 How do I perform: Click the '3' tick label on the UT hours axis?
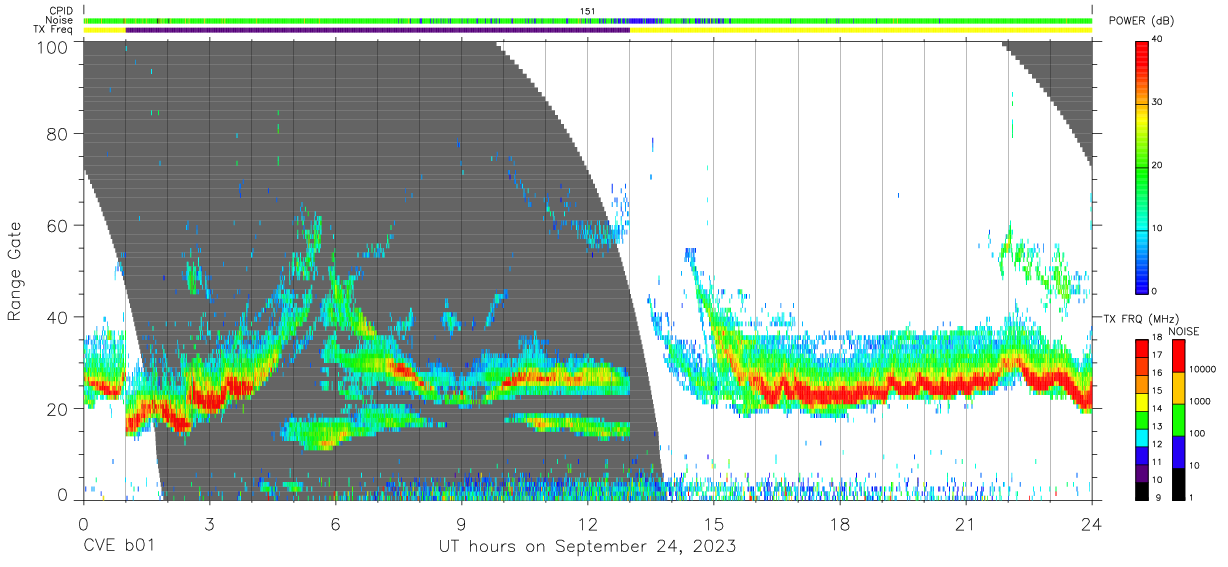pos(209,524)
